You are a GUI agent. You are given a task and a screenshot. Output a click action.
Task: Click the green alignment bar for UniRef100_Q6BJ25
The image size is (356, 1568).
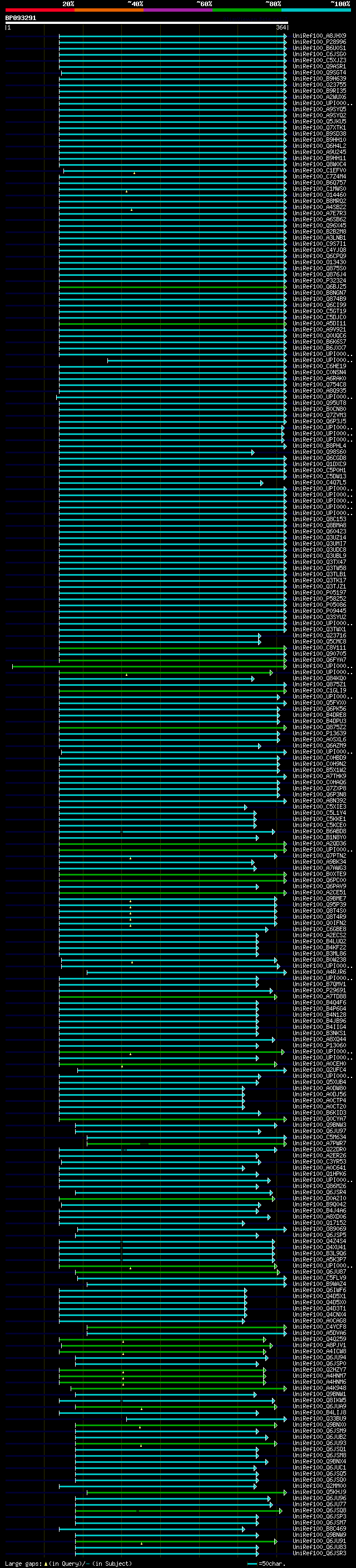click(172, 286)
